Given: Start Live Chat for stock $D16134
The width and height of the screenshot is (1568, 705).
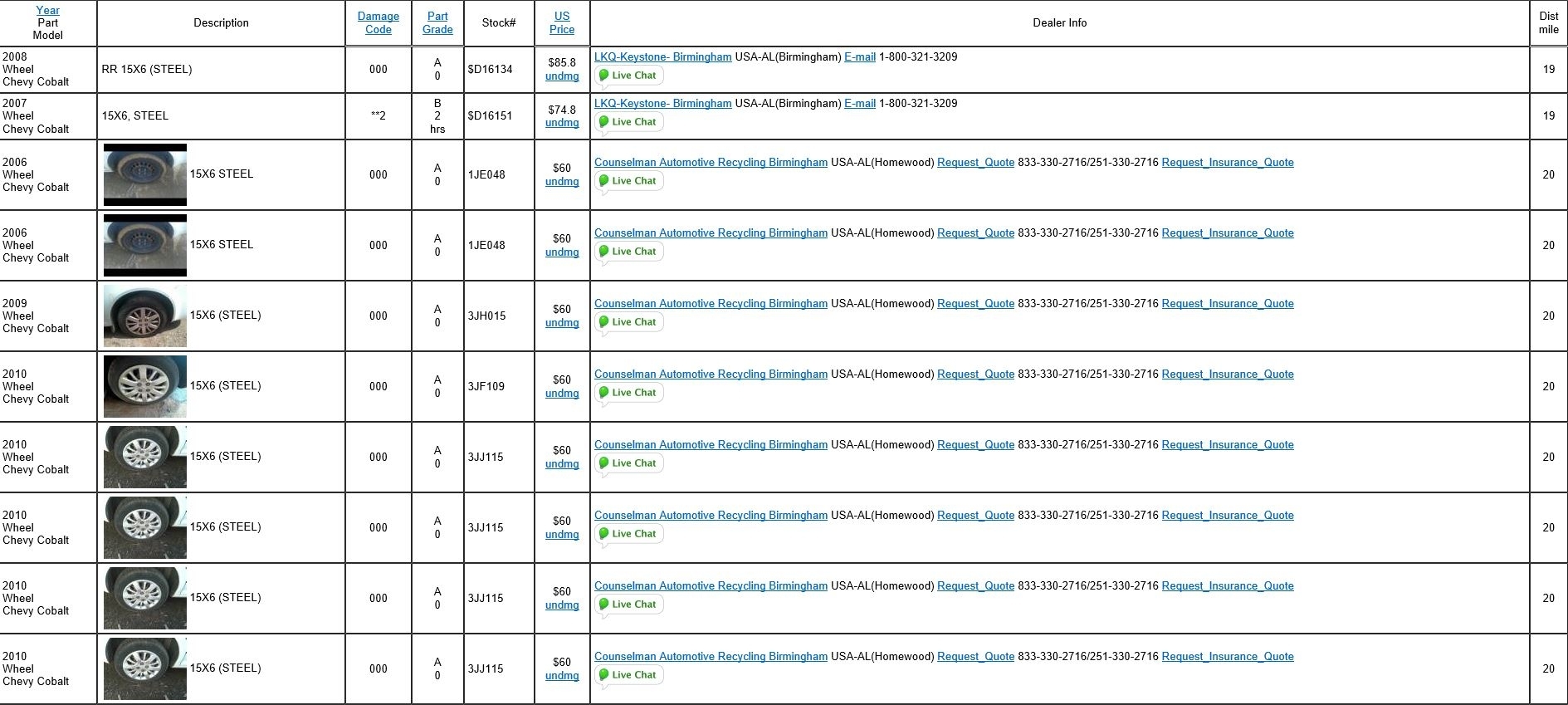Looking at the screenshot, I should pyautogui.click(x=628, y=76).
